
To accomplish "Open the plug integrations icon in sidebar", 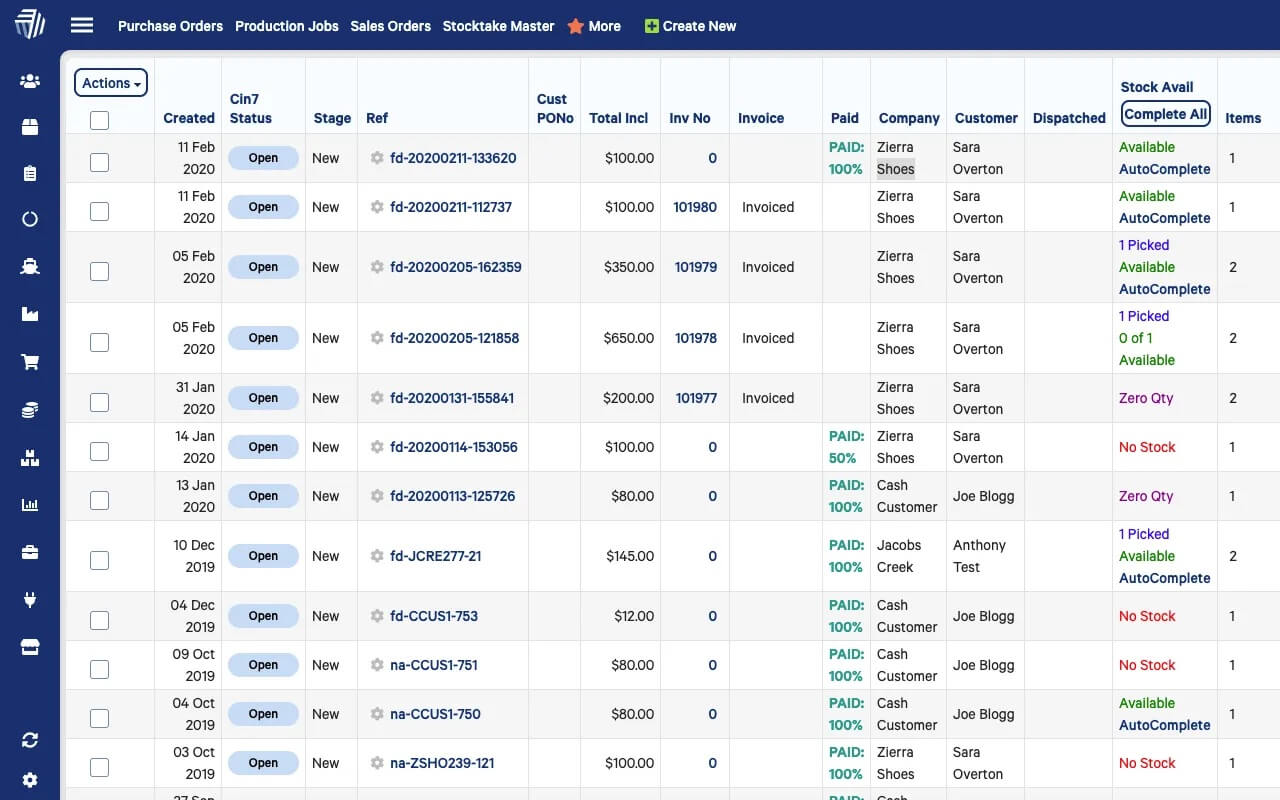I will coord(30,600).
